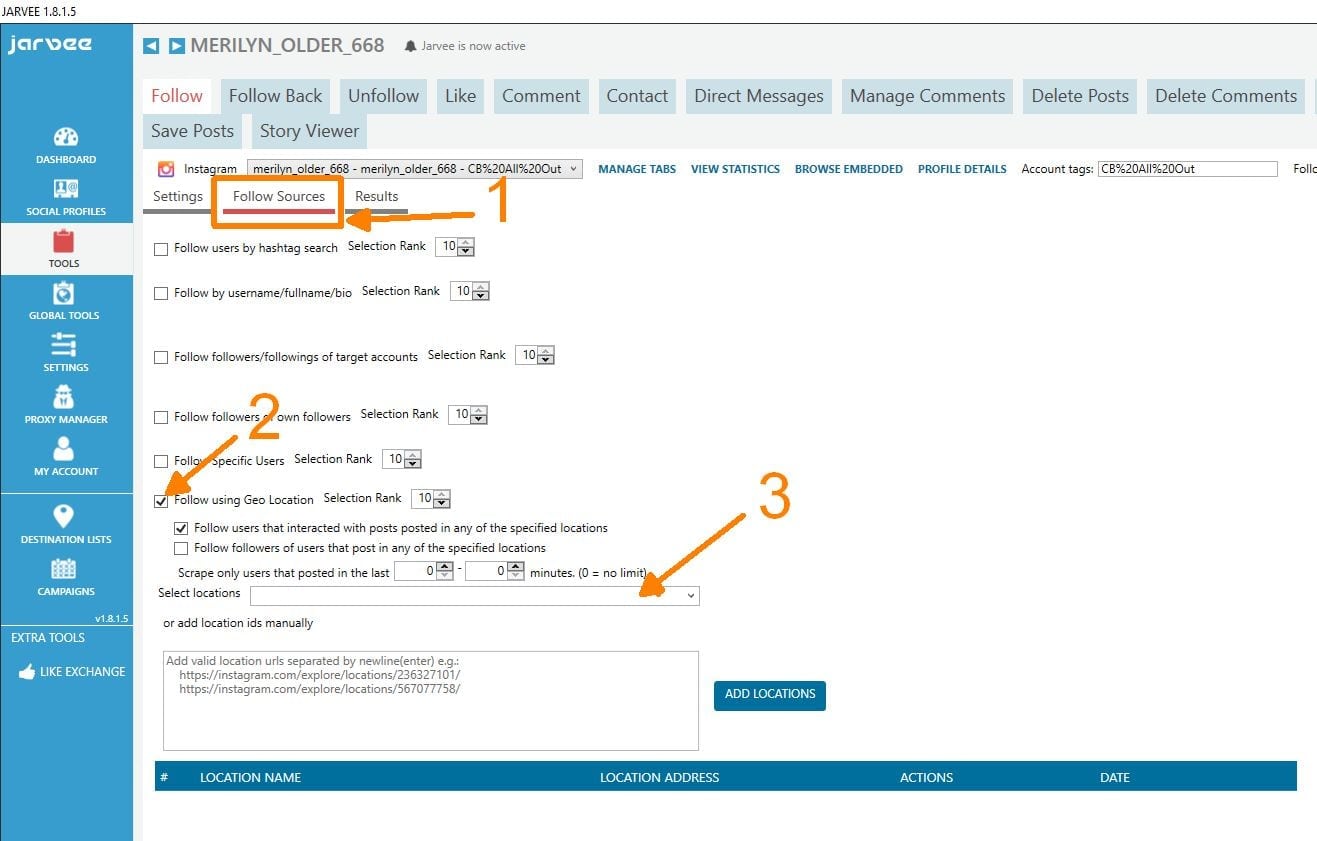
Task: Switch to the Follow Back tab
Action: 275,96
